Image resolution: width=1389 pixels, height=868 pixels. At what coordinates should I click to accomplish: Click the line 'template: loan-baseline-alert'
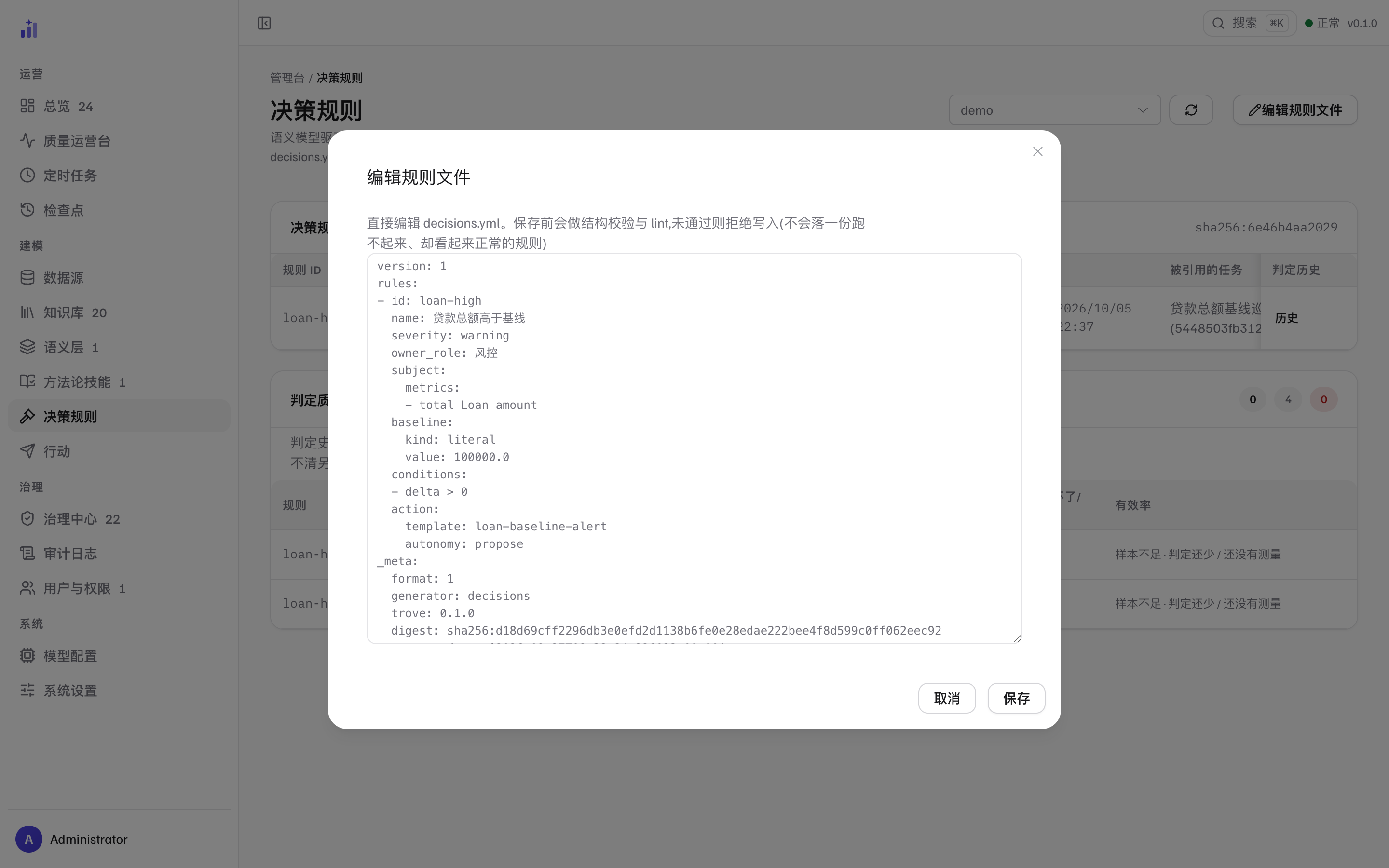click(505, 527)
